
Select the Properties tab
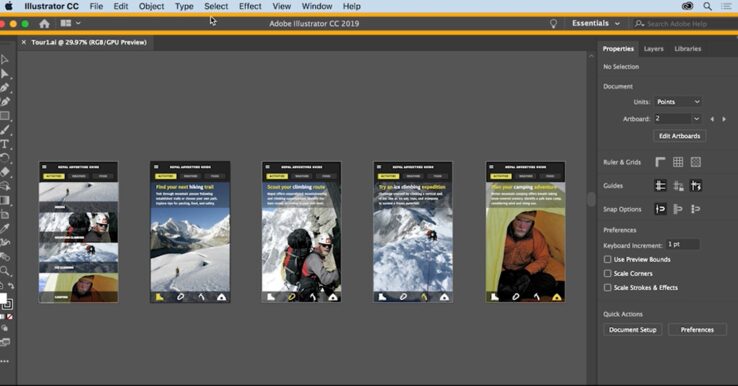618,49
